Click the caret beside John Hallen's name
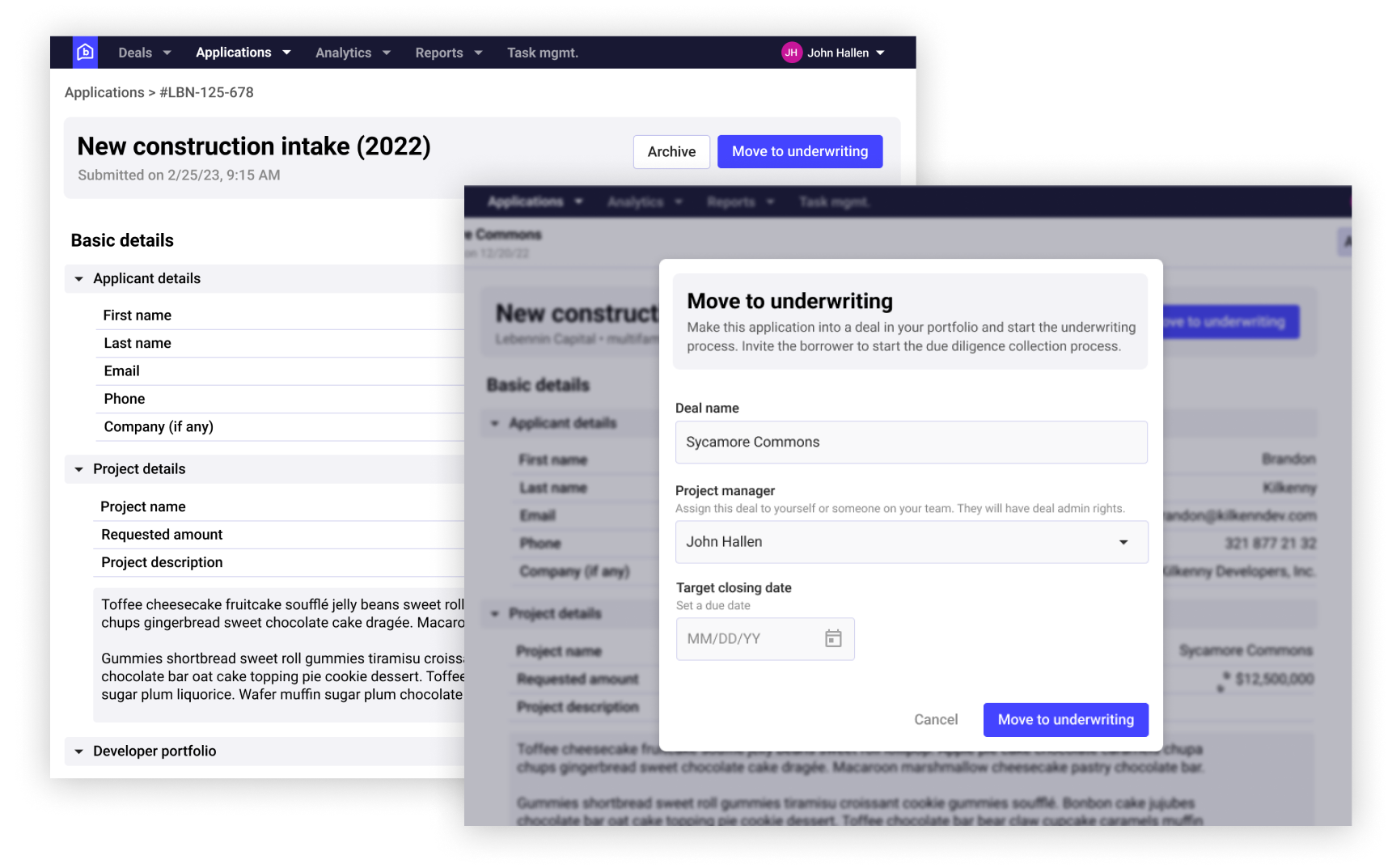Screen dimensions: 1392x868 click(x=881, y=52)
